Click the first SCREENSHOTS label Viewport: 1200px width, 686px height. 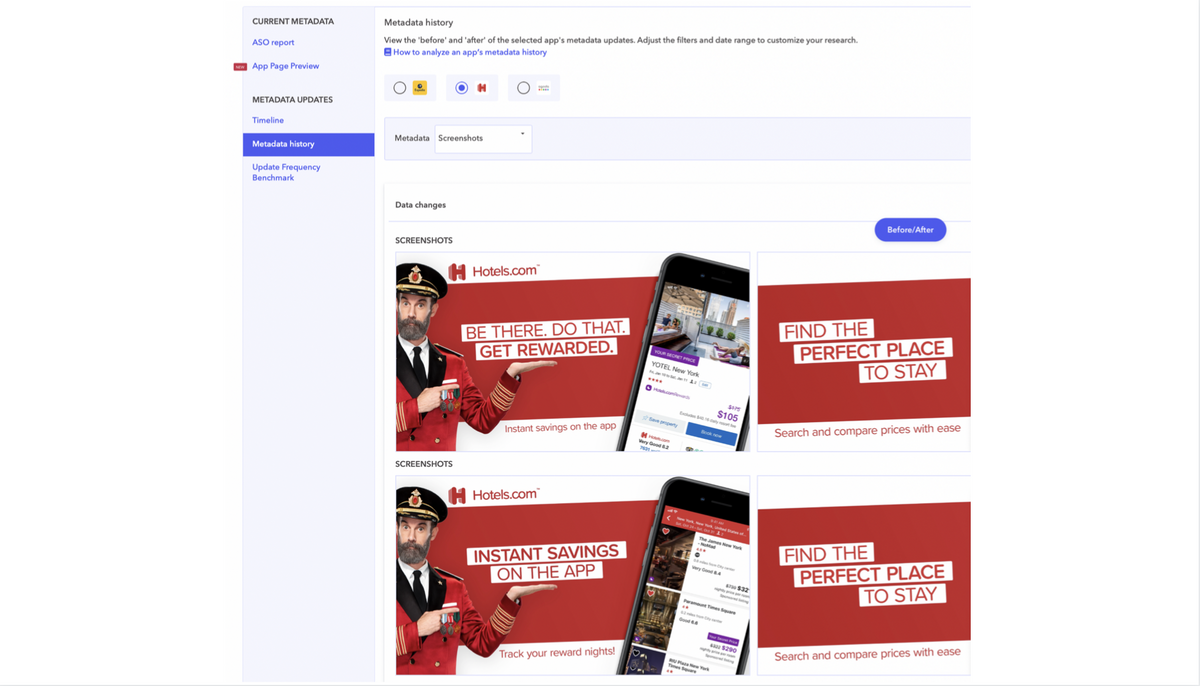[424, 241]
